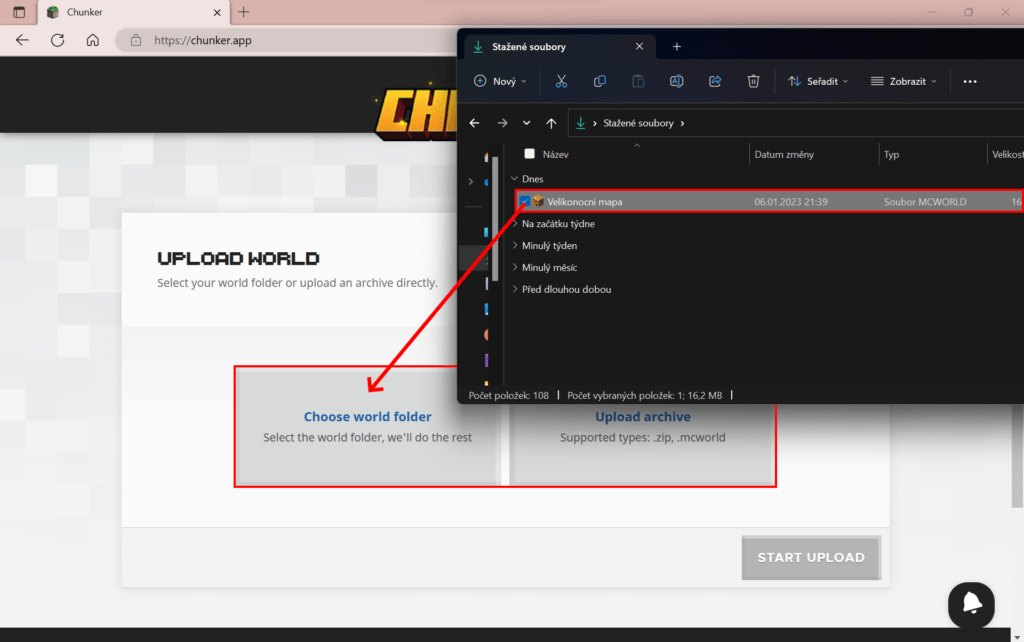Open the Nový dropdown menu
This screenshot has height=642, width=1024.
click(500, 81)
